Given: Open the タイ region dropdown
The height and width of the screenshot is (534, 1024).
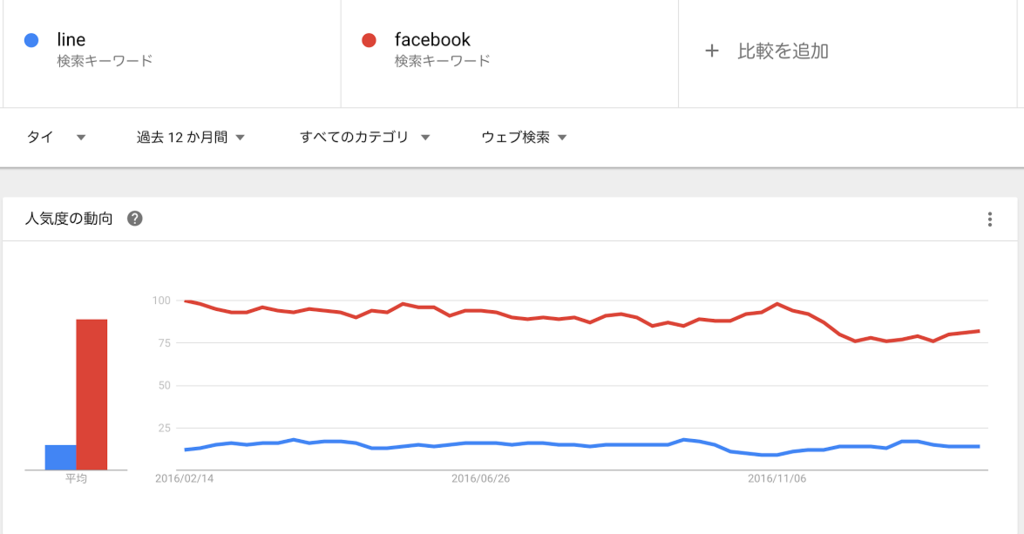Looking at the screenshot, I should click(56, 137).
